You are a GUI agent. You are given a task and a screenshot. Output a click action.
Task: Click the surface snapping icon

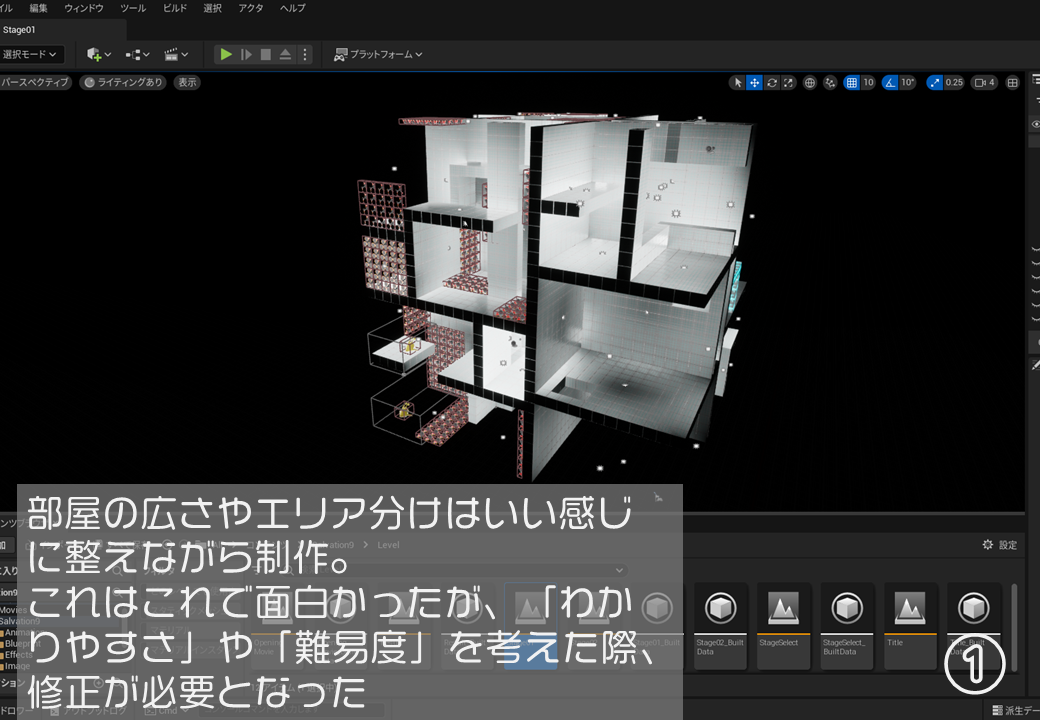tap(830, 83)
